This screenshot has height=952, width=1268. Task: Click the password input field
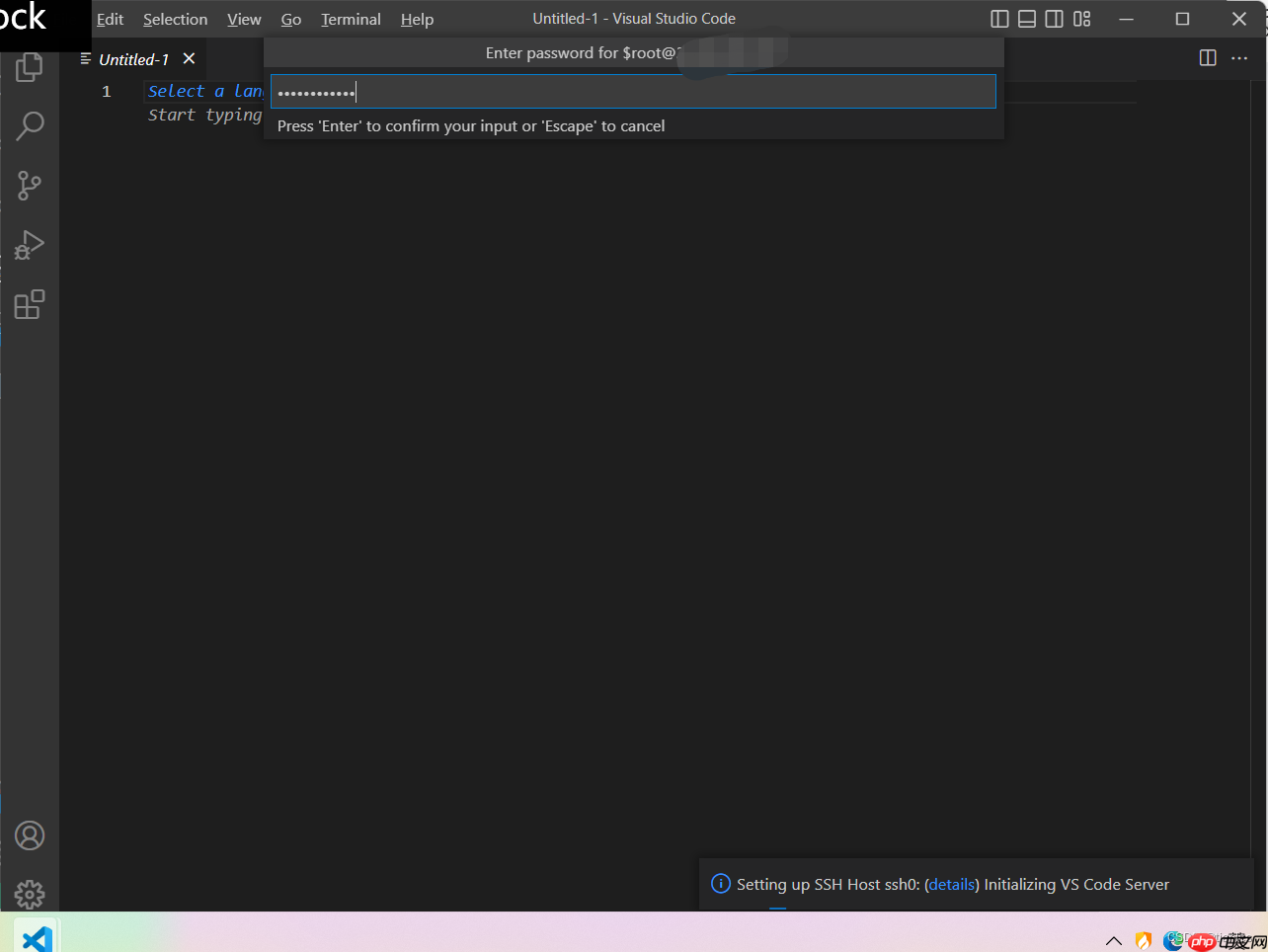pyautogui.click(x=632, y=91)
